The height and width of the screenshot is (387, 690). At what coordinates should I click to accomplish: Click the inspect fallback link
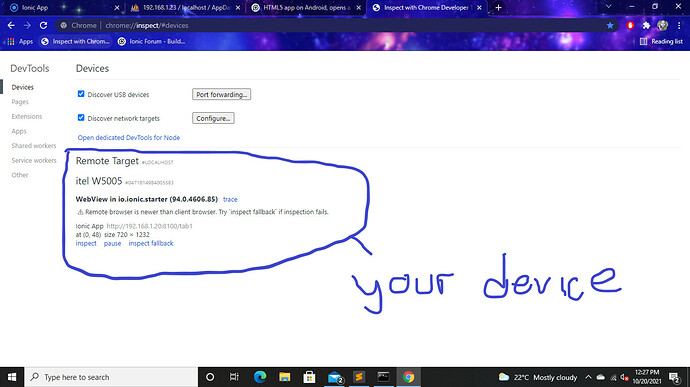coord(151,243)
